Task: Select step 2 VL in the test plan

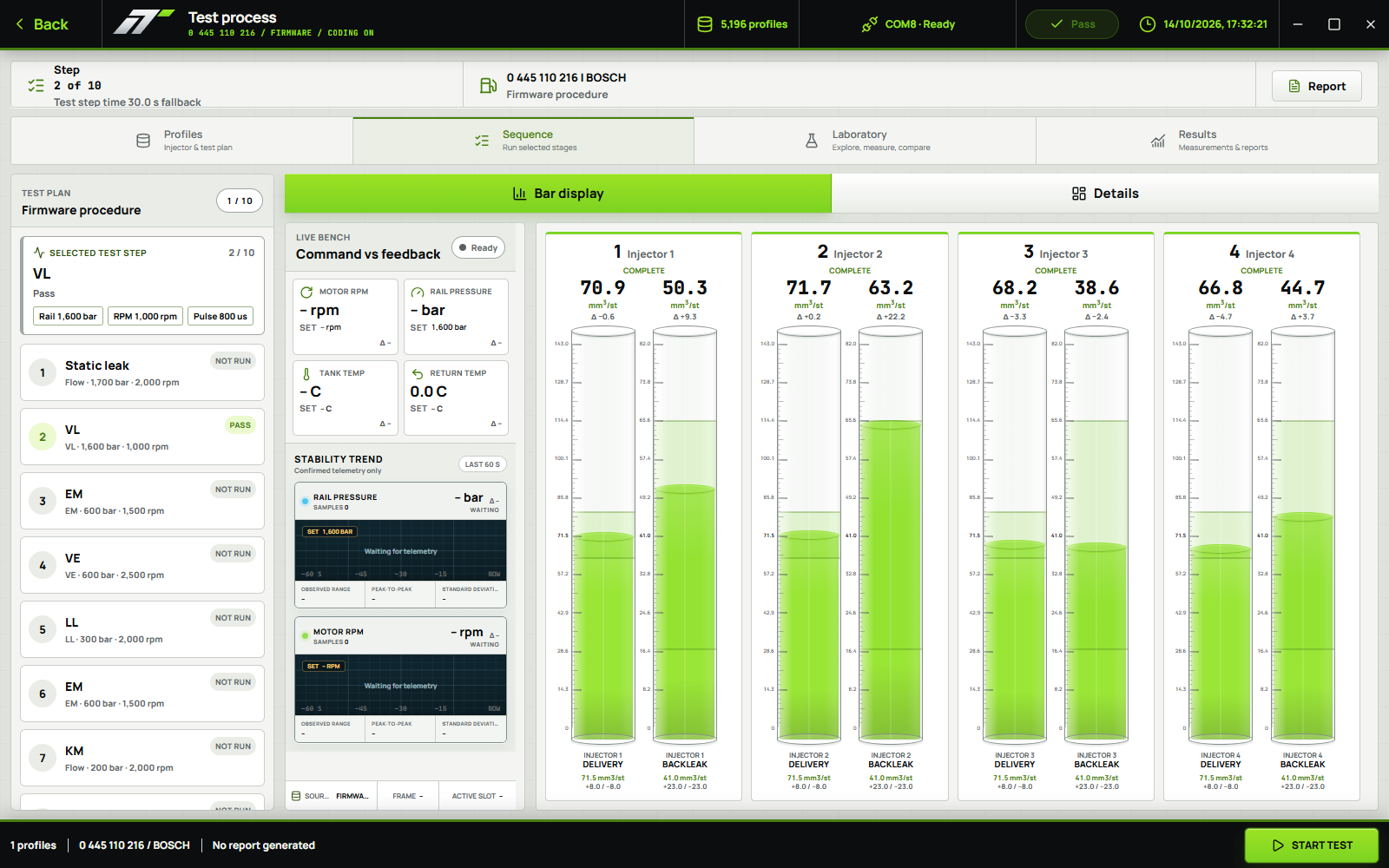Action: (x=142, y=437)
